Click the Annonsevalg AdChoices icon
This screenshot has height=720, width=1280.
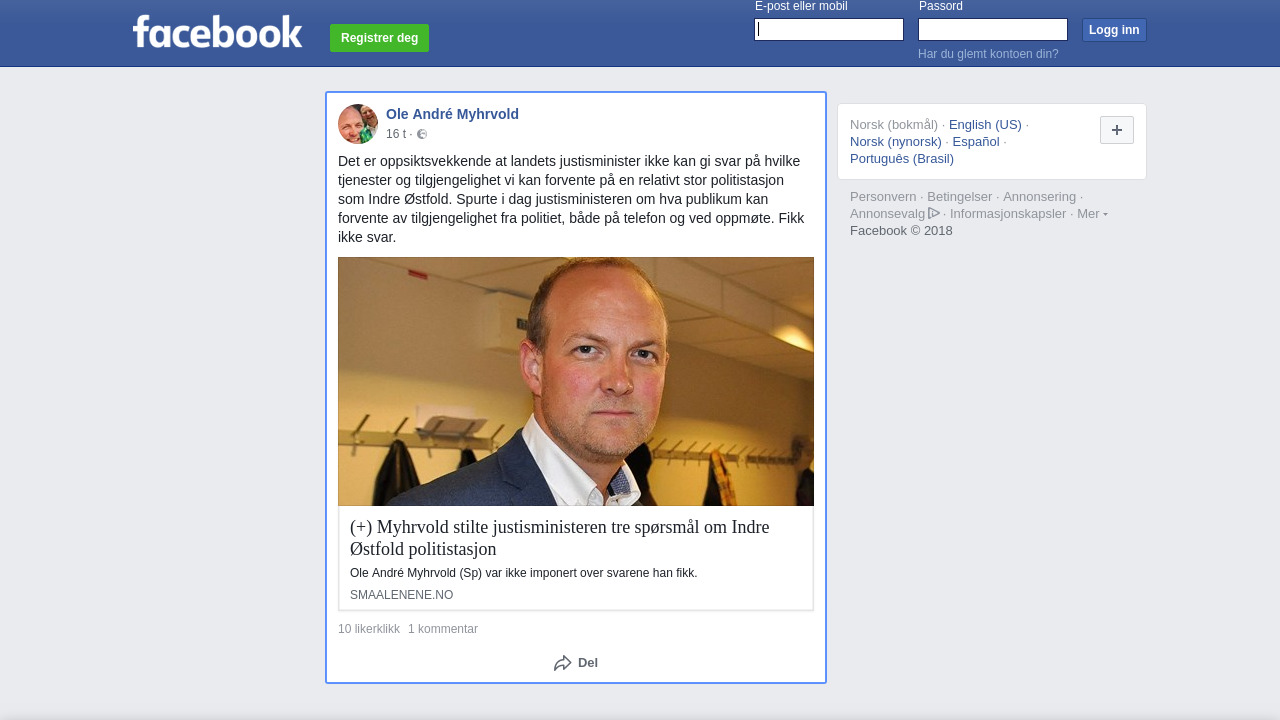coord(934,213)
